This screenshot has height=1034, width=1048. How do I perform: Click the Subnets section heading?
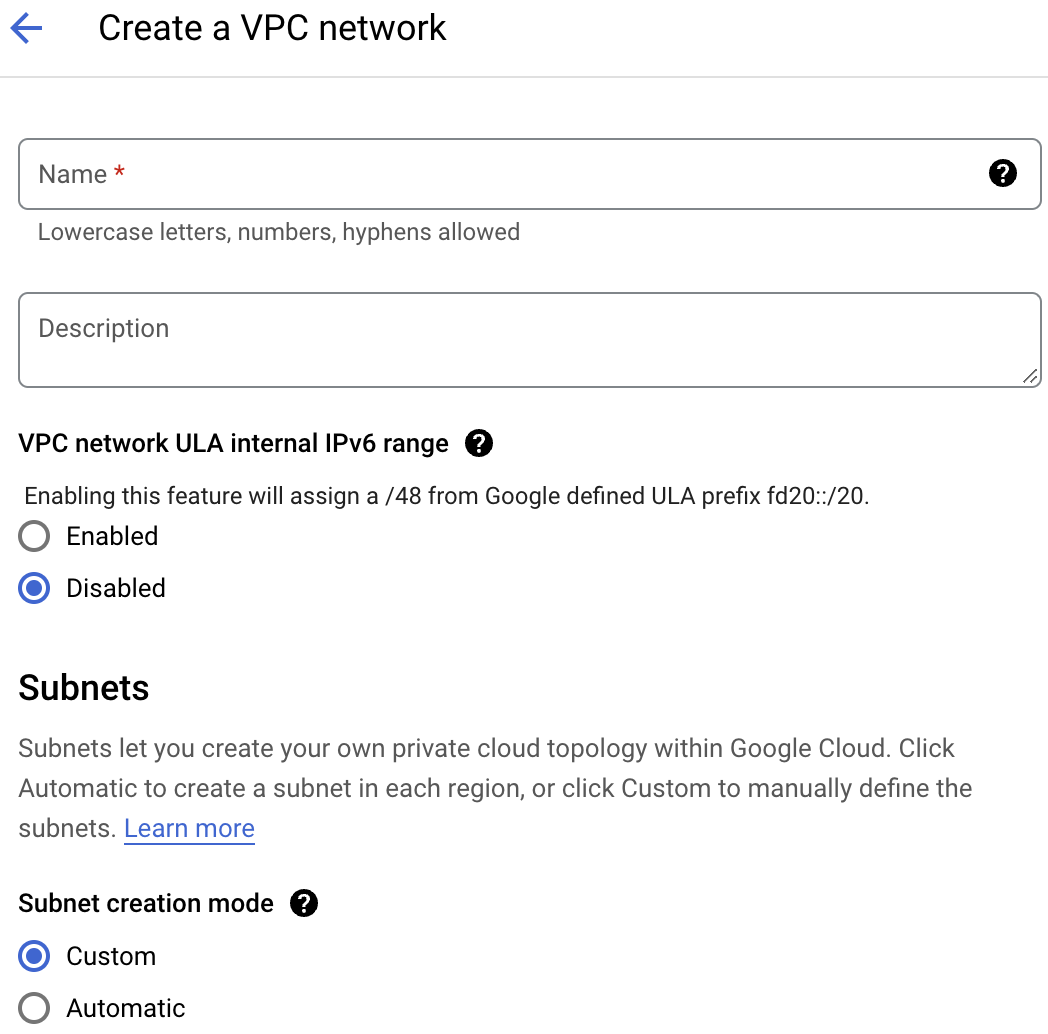(83, 688)
